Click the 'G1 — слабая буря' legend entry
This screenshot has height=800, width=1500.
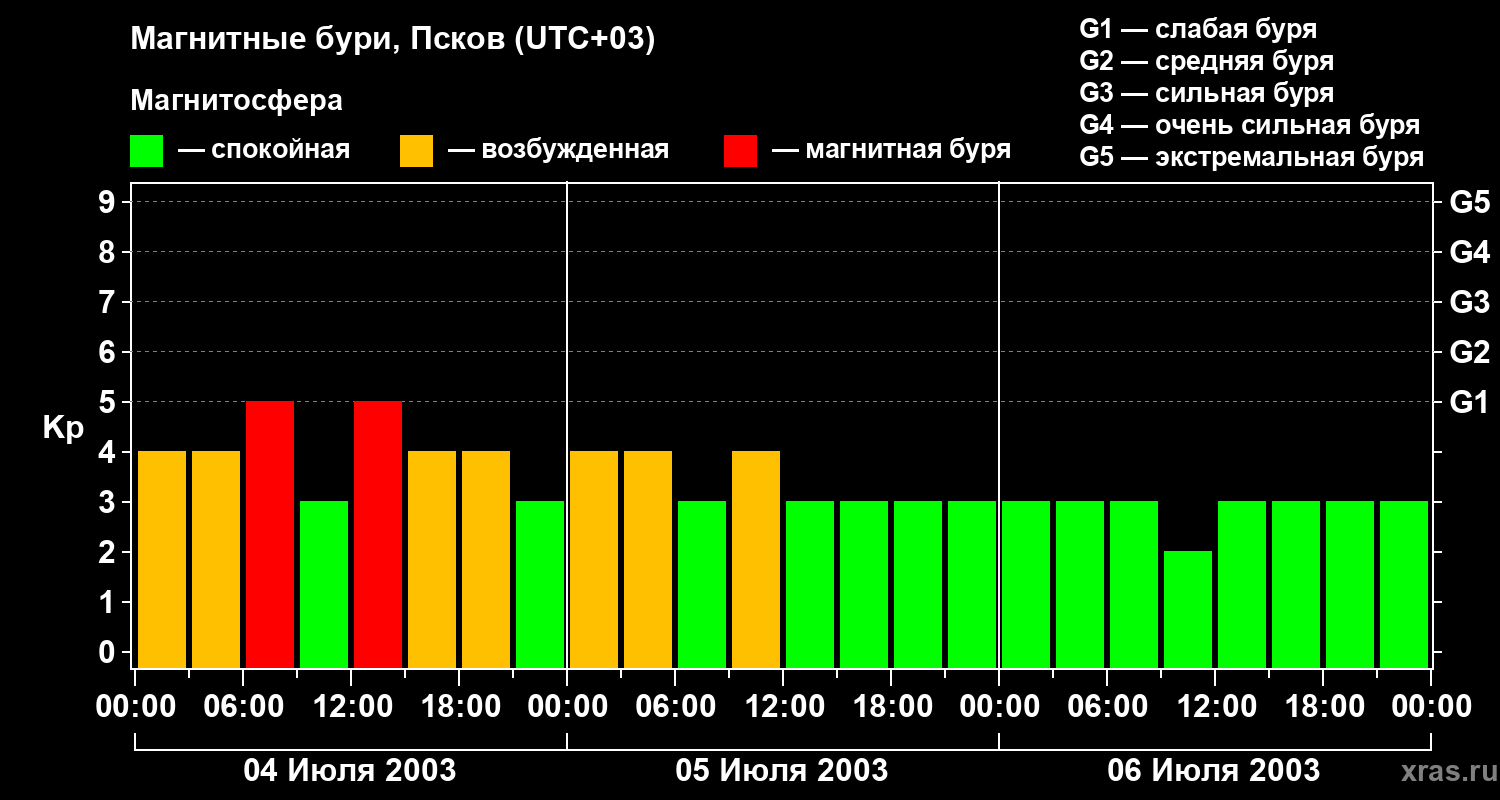[1198, 29]
